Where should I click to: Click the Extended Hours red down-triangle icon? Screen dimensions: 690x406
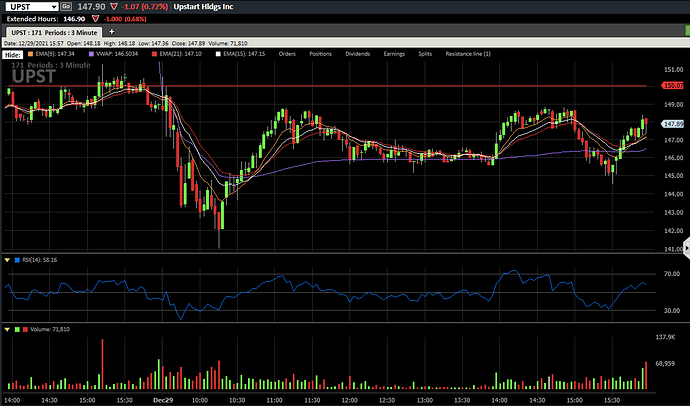[x=95, y=19]
